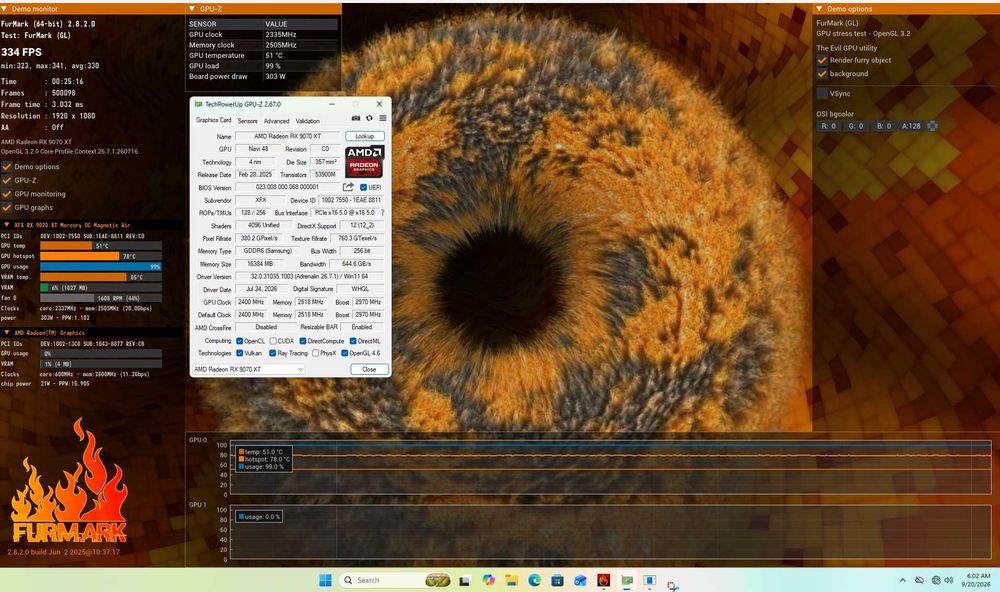
Task: Collapse the XFX RX 9070 XT section
Action: tap(6, 225)
